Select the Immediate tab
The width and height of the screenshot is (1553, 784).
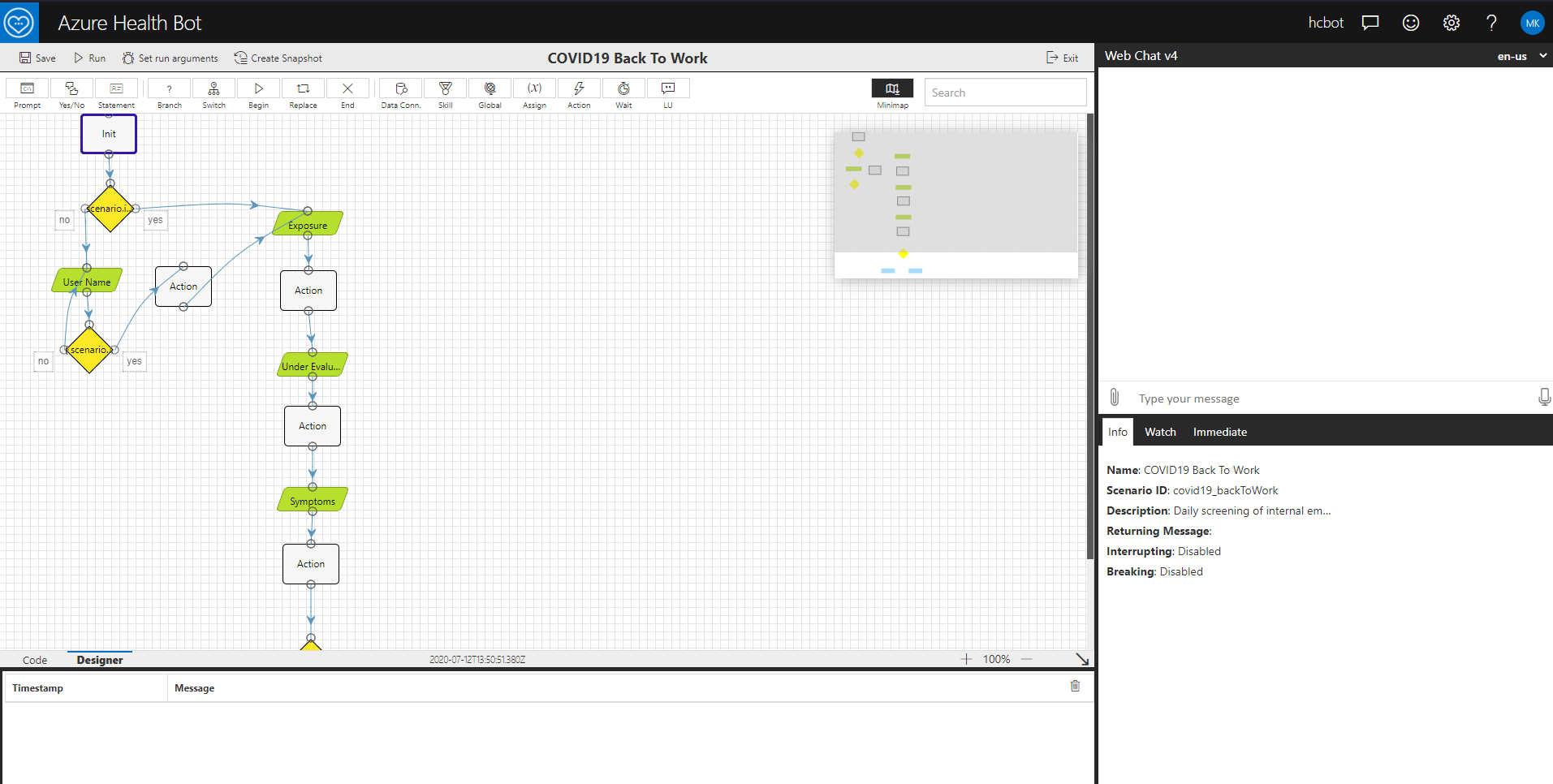[x=1220, y=432]
